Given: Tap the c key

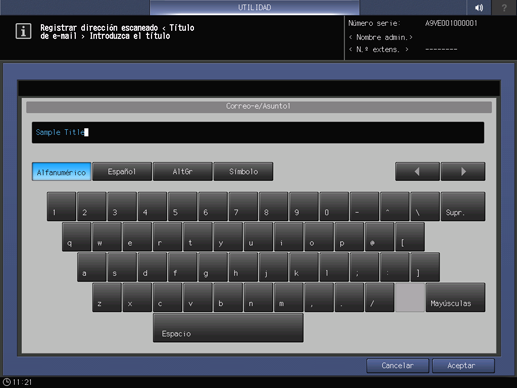Looking at the screenshot, I should [x=167, y=297].
